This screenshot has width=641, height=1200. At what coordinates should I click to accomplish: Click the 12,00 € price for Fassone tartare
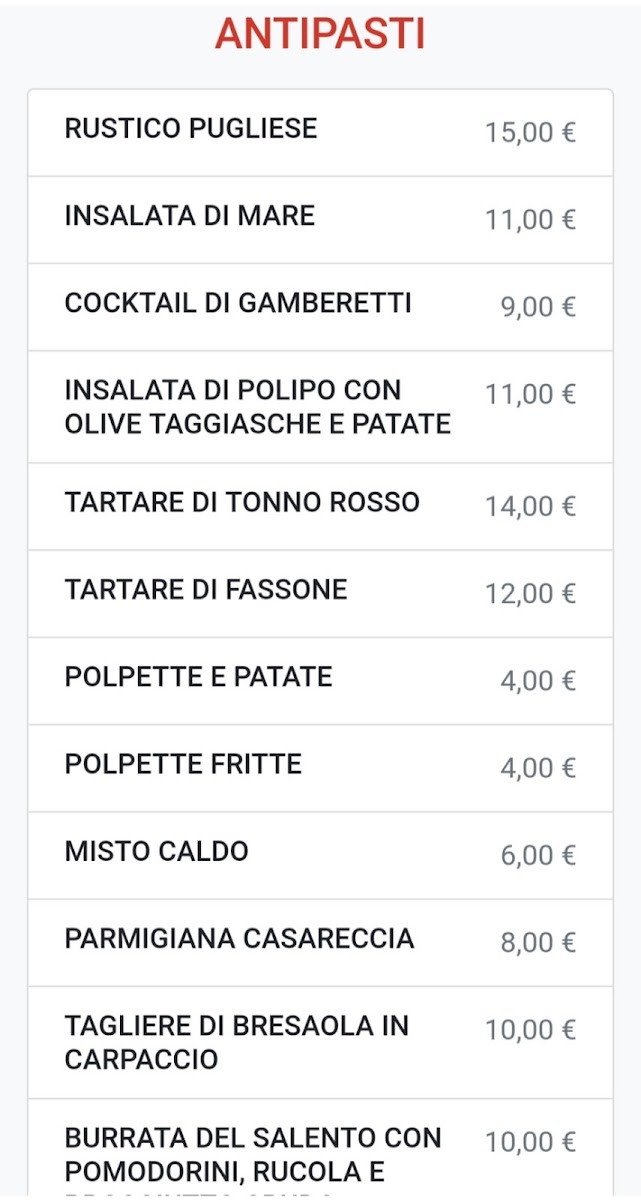click(x=530, y=594)
